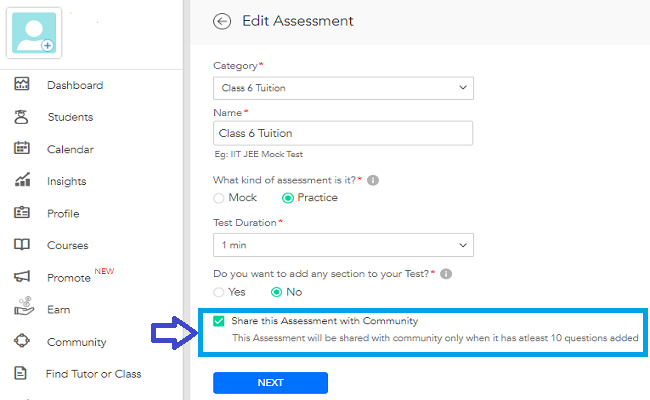
Task: Click the Community icon in sidebar
Action: pyautogui.click(x=22, y=341)
